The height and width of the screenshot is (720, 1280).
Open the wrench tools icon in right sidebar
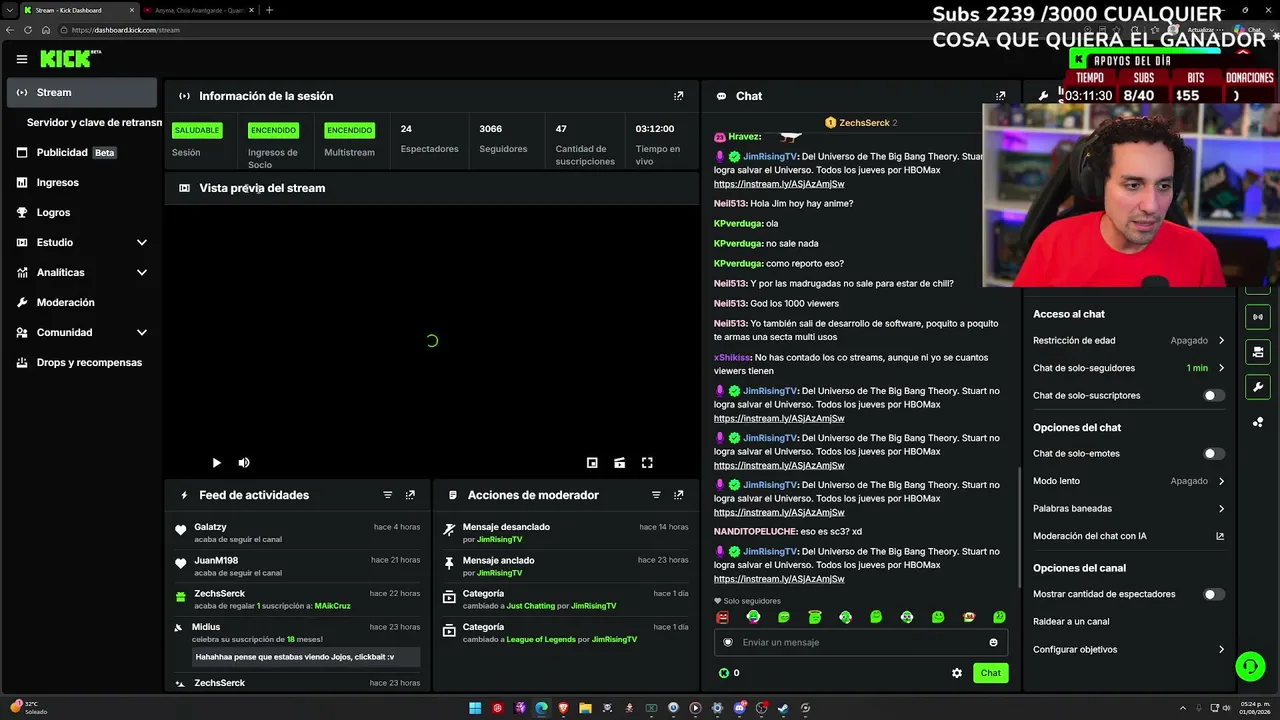[x=1258, y=387]
